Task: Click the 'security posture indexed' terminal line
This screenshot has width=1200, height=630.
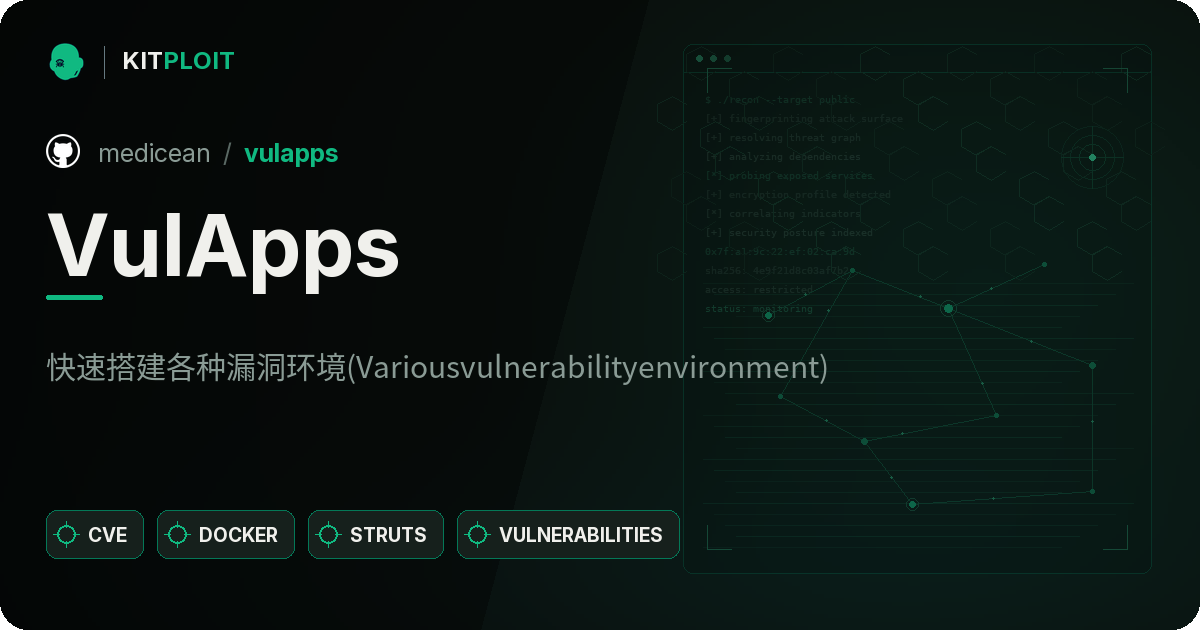Action: [788, 233]
